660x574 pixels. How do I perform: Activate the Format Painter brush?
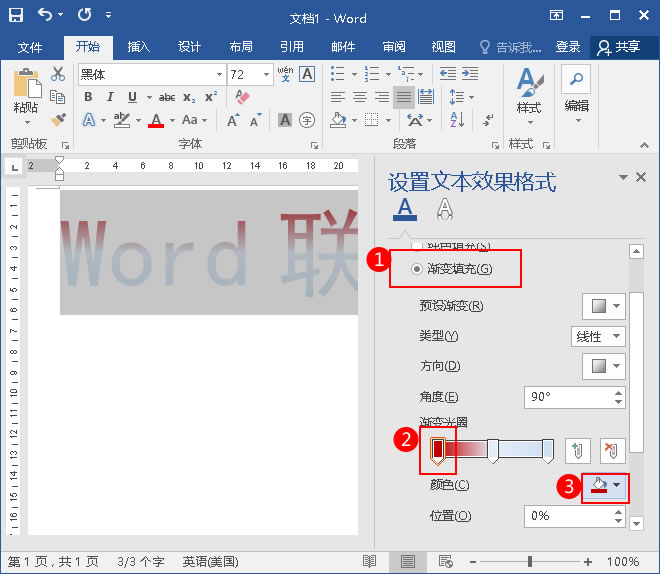[58, 120]
